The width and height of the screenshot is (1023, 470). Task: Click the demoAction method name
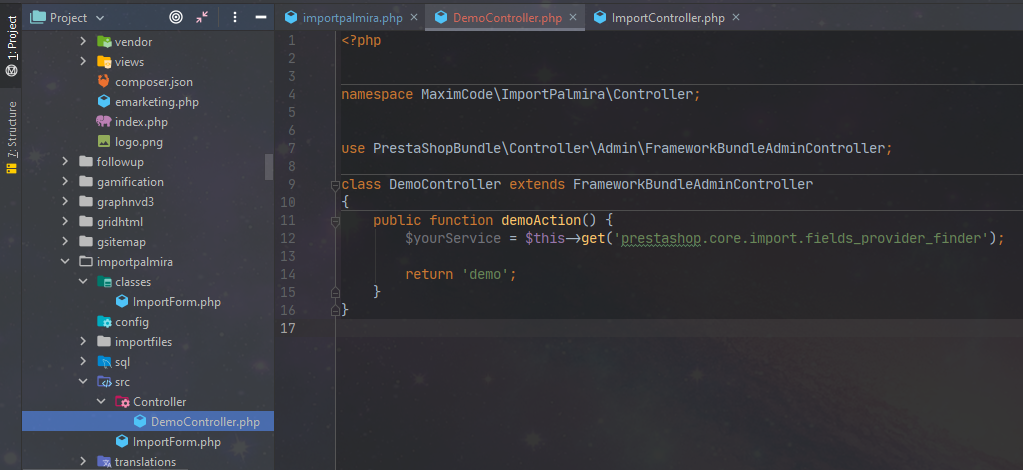point(541,220)
